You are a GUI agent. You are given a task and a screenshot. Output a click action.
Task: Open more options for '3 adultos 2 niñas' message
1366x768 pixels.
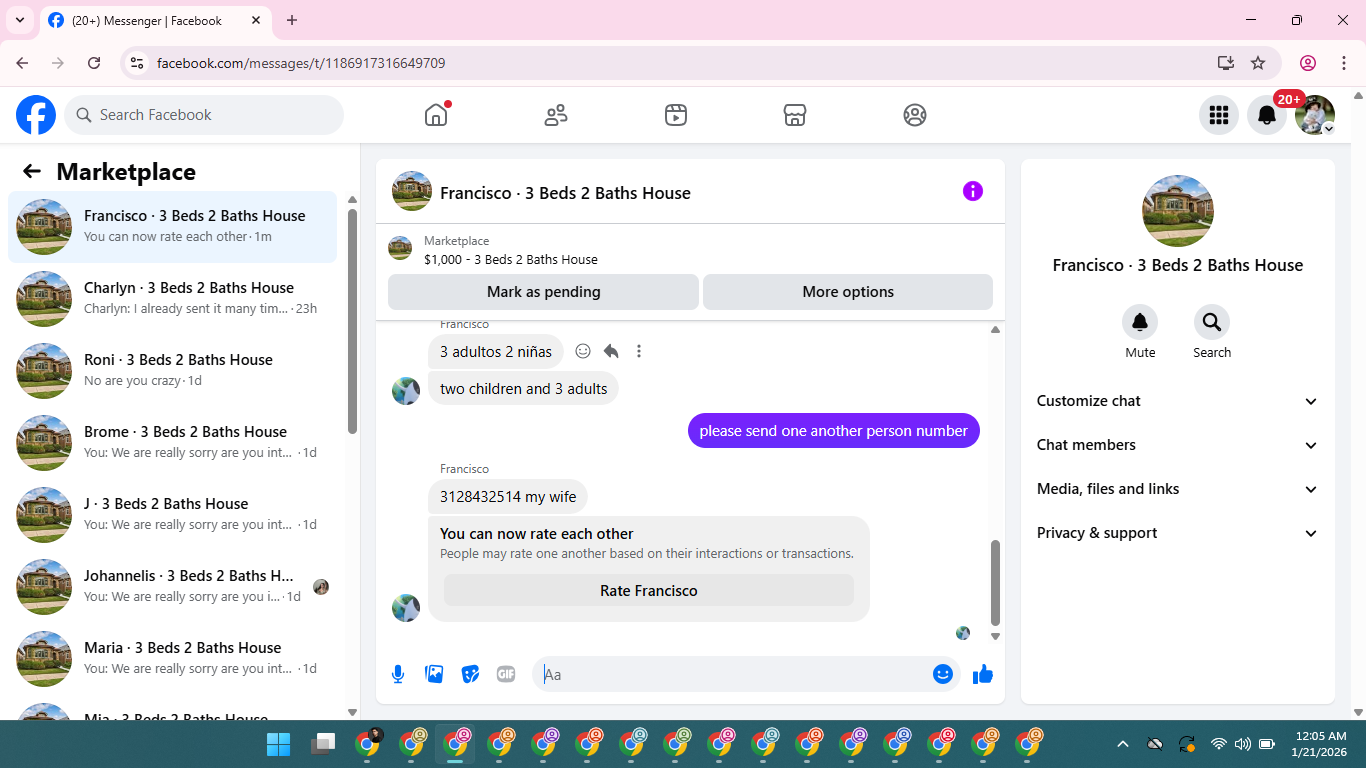pos(639,351)
